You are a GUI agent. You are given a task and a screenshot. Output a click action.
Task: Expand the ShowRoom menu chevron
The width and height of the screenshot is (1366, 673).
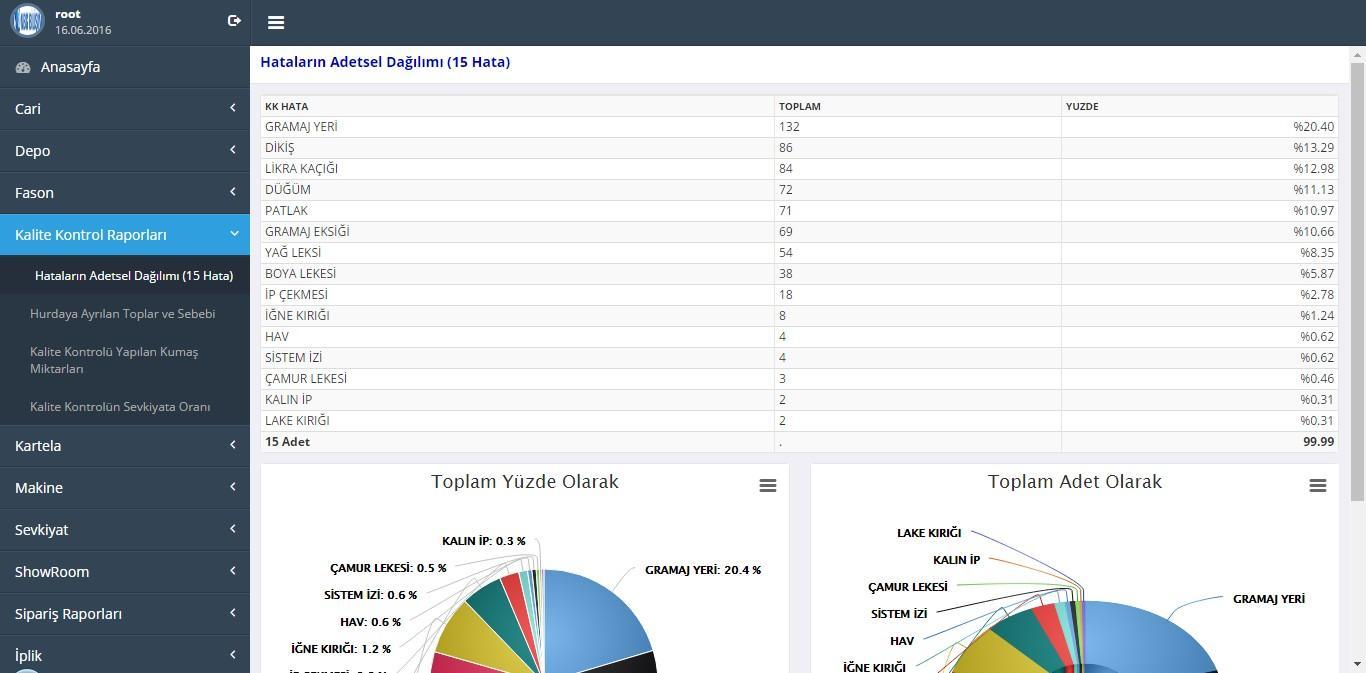(233, 571)
